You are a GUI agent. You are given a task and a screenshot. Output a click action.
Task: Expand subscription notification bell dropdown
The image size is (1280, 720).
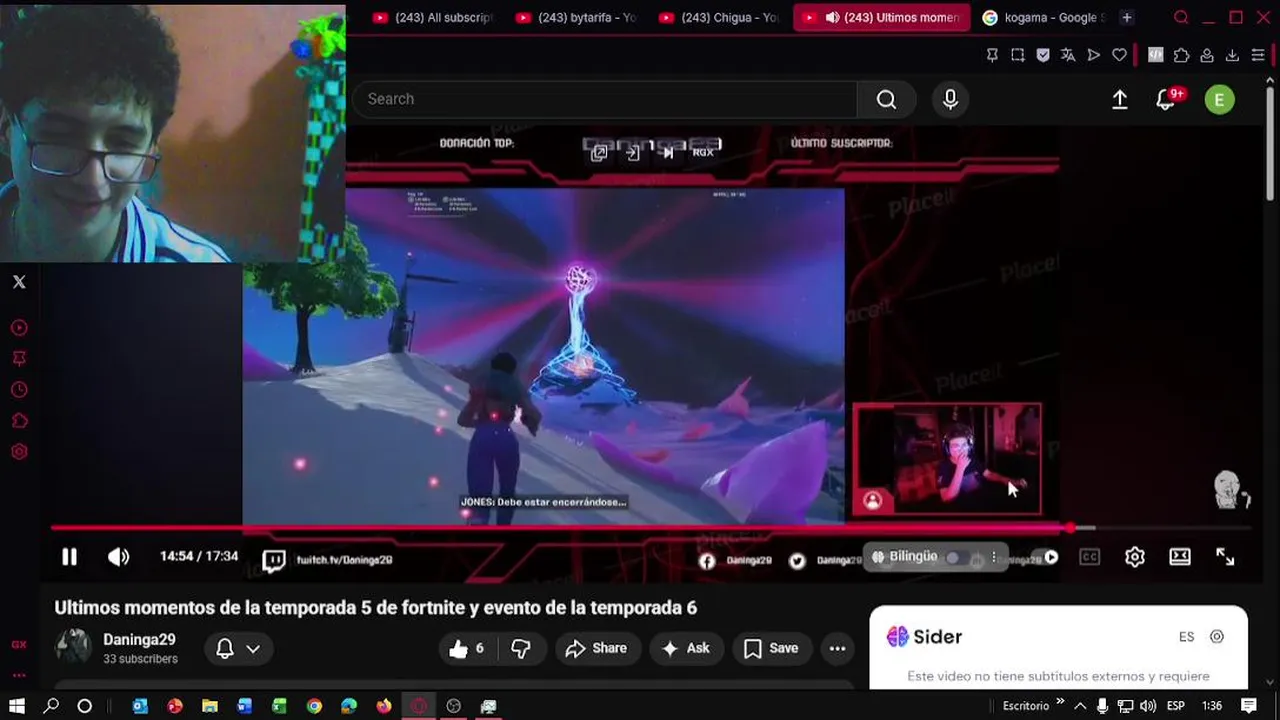[238, 648]
